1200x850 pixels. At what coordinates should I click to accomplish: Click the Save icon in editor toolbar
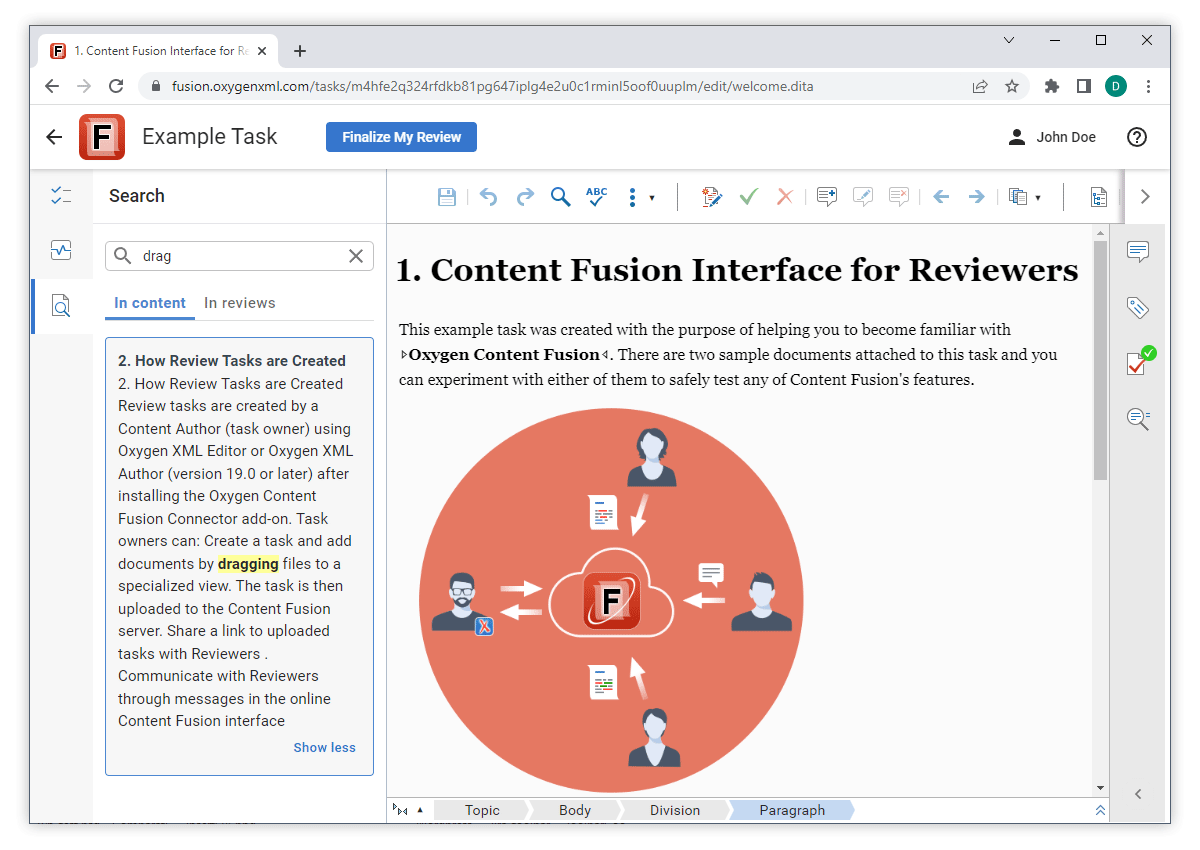coord(447,197)
